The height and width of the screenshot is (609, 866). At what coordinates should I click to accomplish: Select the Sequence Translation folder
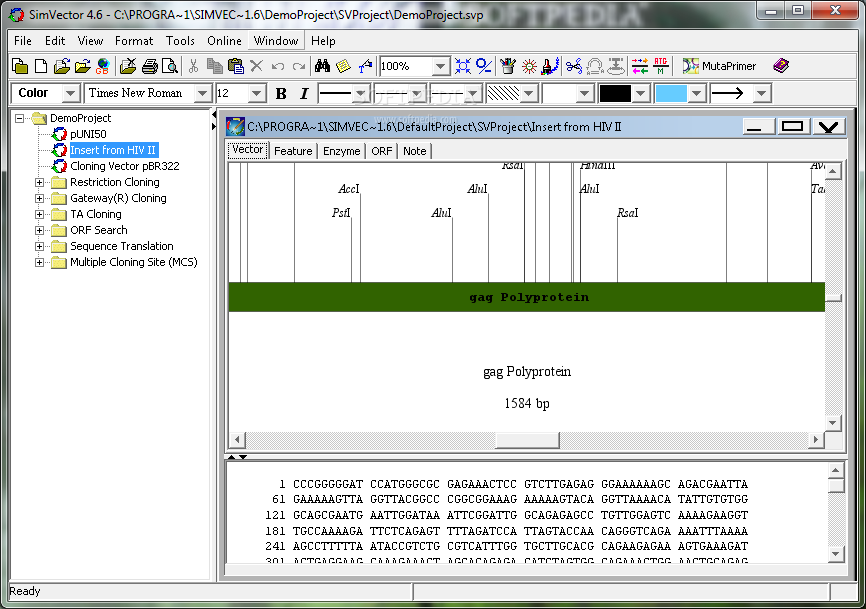[122, 246]
